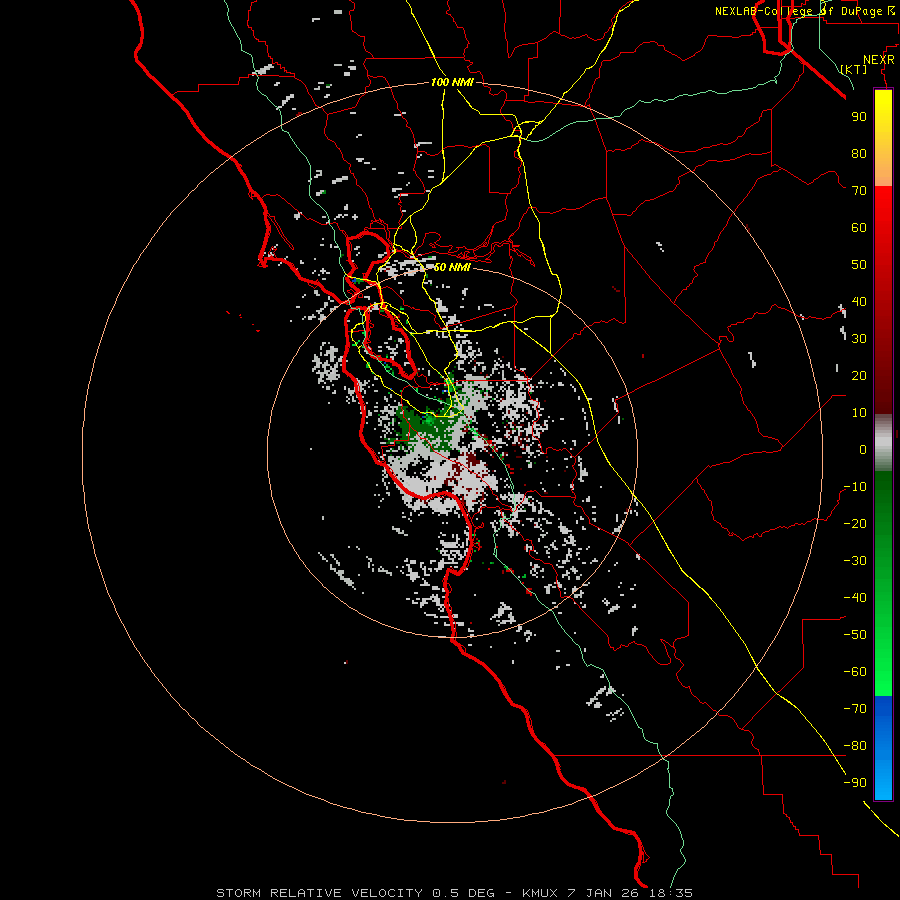Click the "70" legend value
The image size is (900, 900).
859,191
